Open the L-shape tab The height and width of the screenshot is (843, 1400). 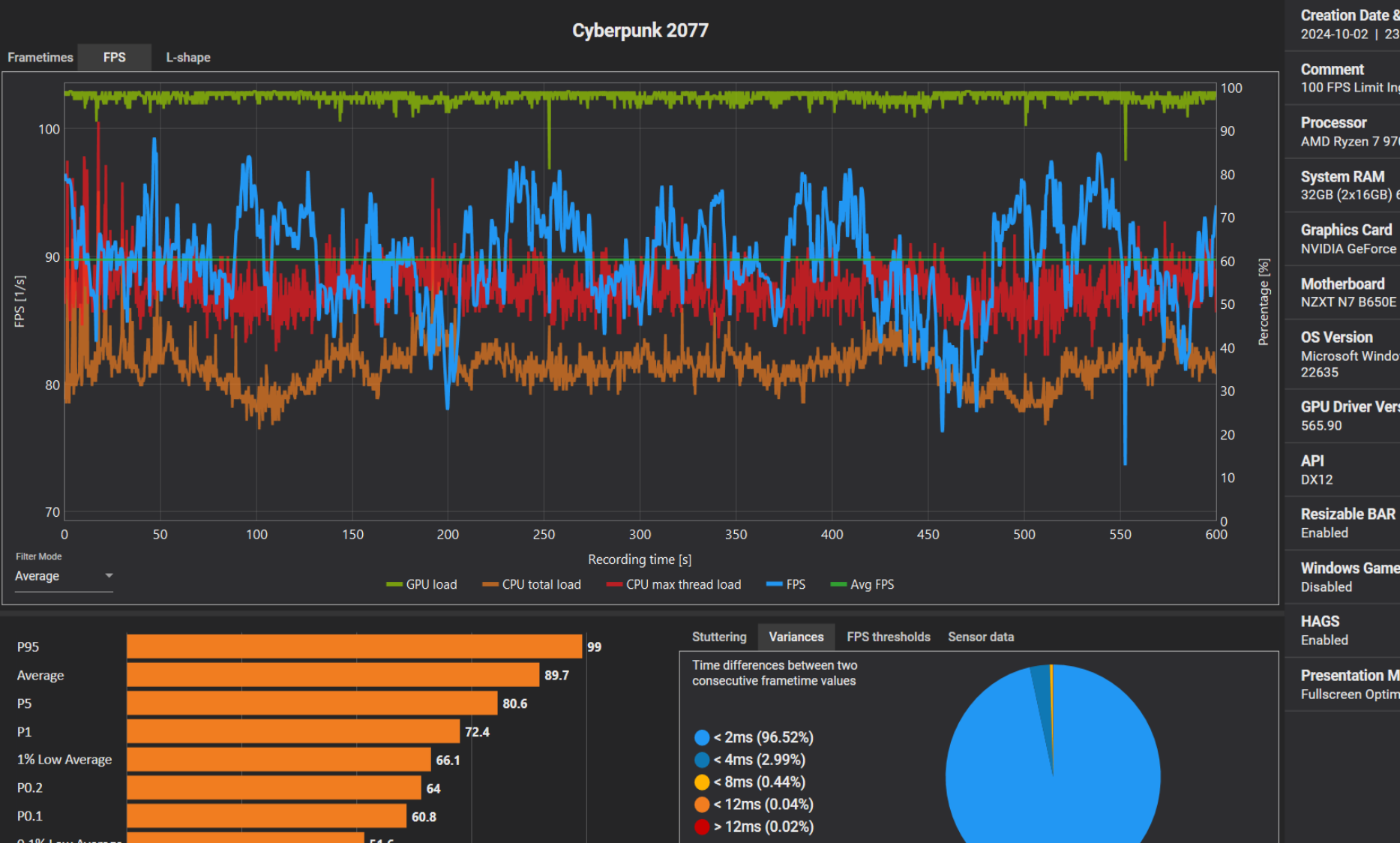coord(188,58)
